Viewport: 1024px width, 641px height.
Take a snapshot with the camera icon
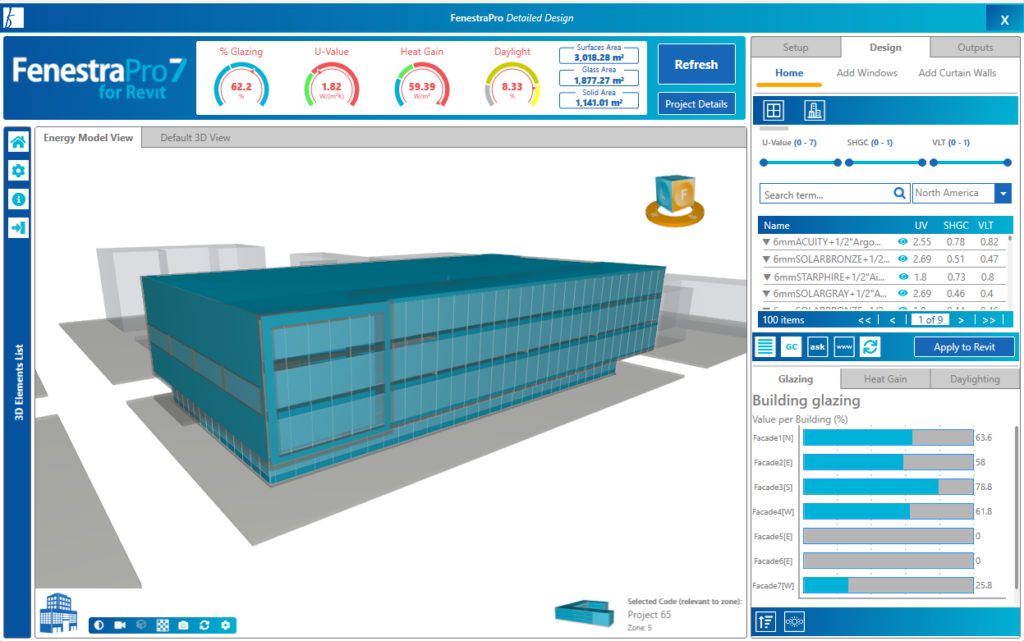tap(184, 625)
